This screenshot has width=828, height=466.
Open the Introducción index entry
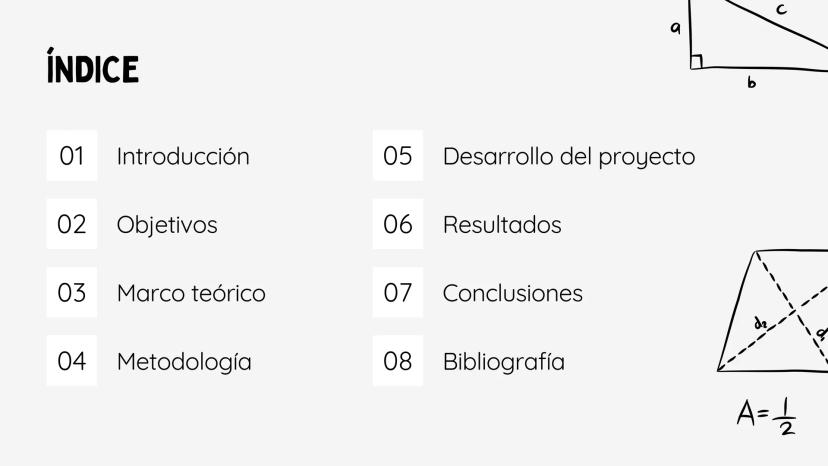183,156
